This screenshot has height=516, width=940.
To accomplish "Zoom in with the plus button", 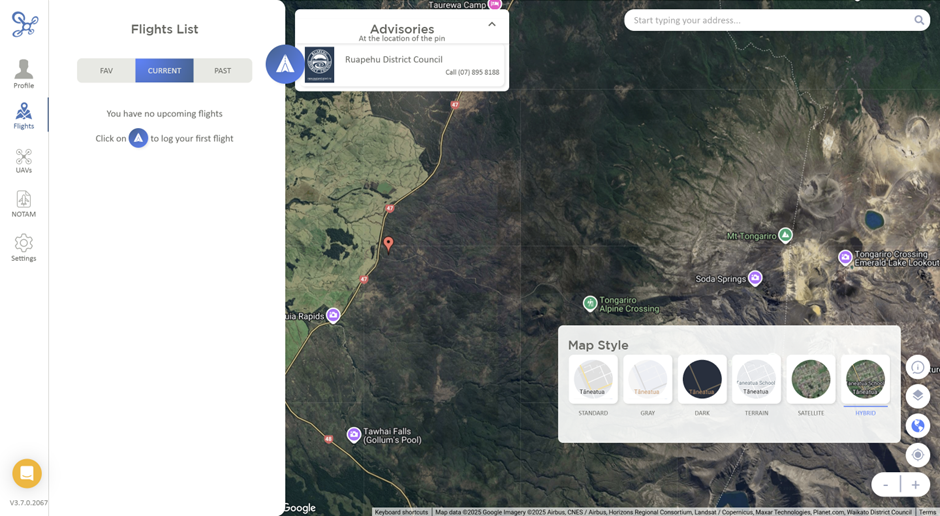I will (915, 485).
